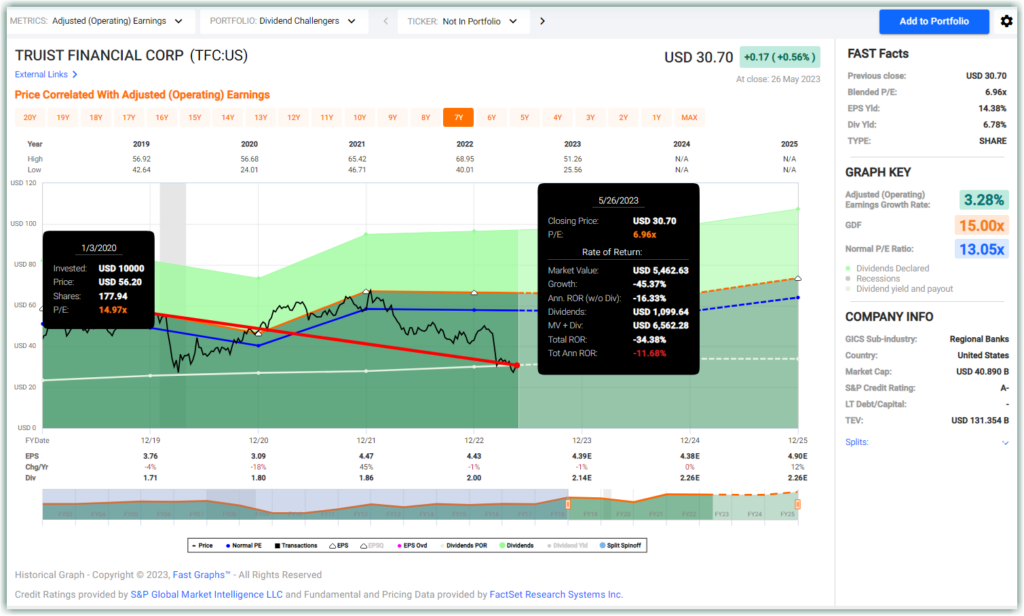Open the TICKER Not In Portfolio dropdown
This screenshot has width=1024, height=616.
click(463, 21)
